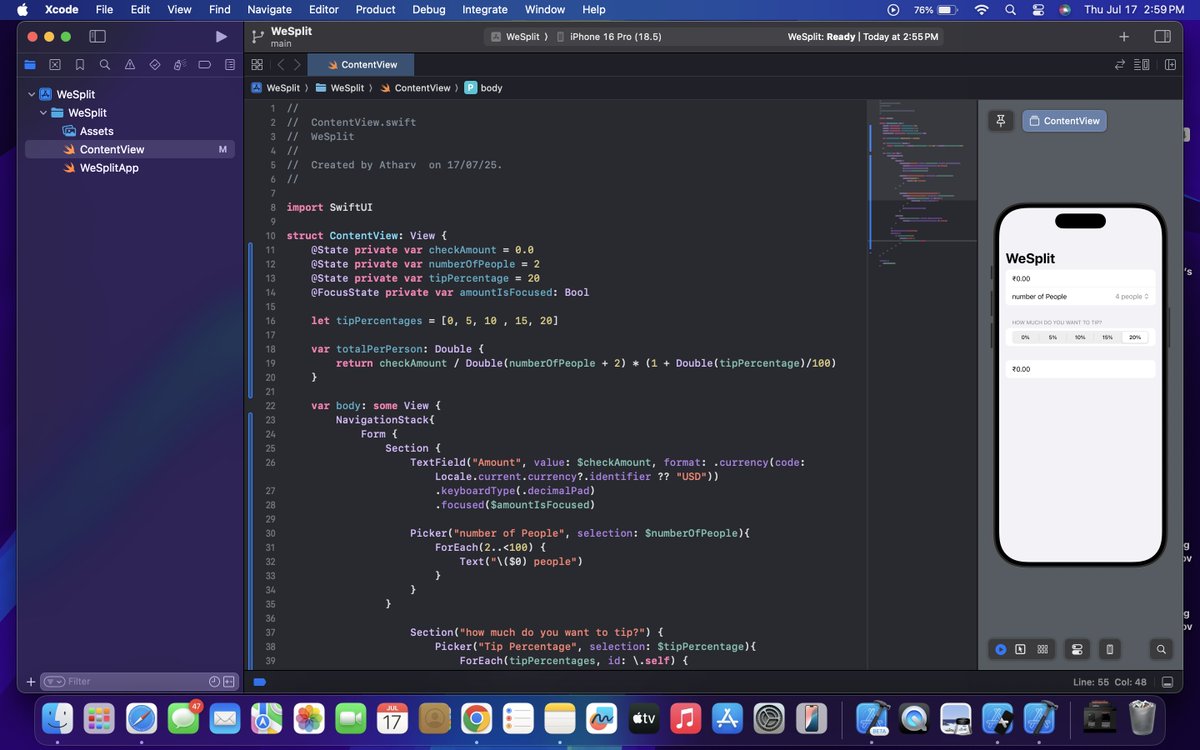The image size is (1200, 750).
Task: Open the number of People picker in preview
Action: click(1080, 297)
